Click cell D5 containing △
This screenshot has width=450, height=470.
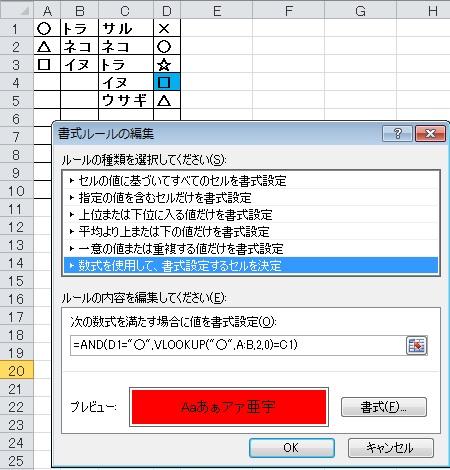click(167, 100)
